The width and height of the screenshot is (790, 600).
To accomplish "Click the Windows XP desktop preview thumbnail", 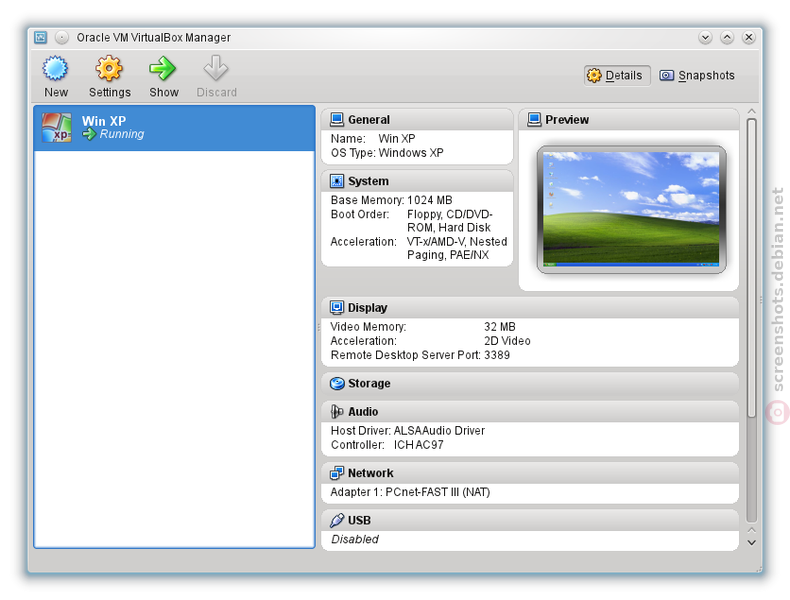I will tap(631, 209).
